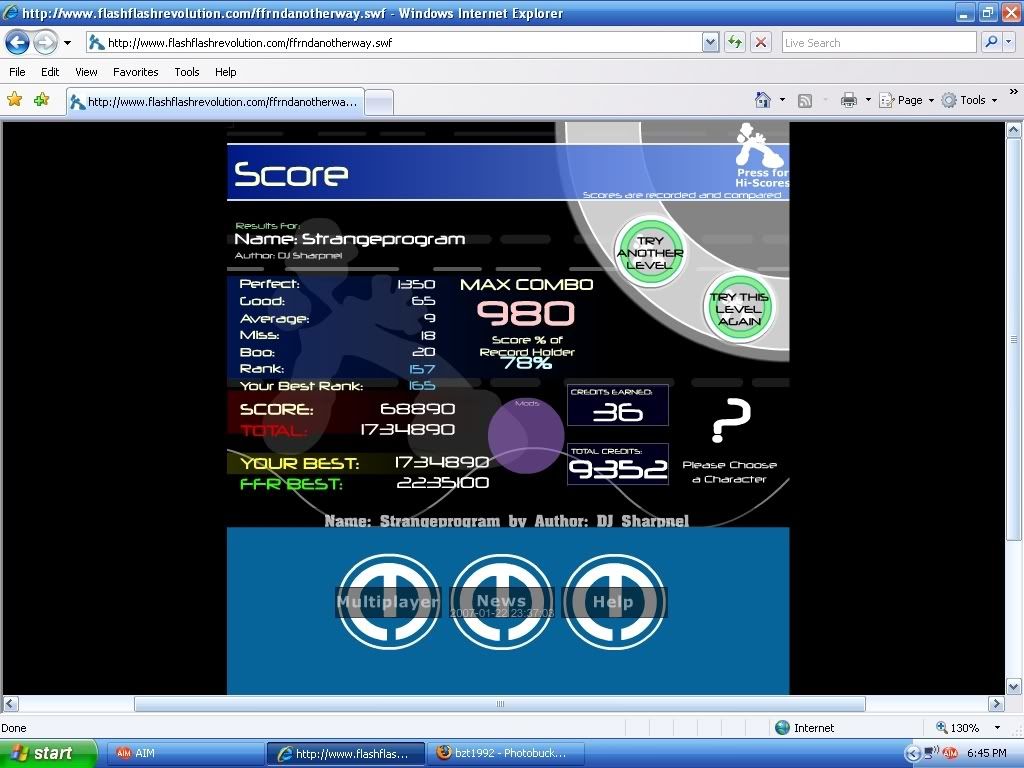Open the View menu
1024x768 pixels.
pyautogui.click(x=86, y=72)
